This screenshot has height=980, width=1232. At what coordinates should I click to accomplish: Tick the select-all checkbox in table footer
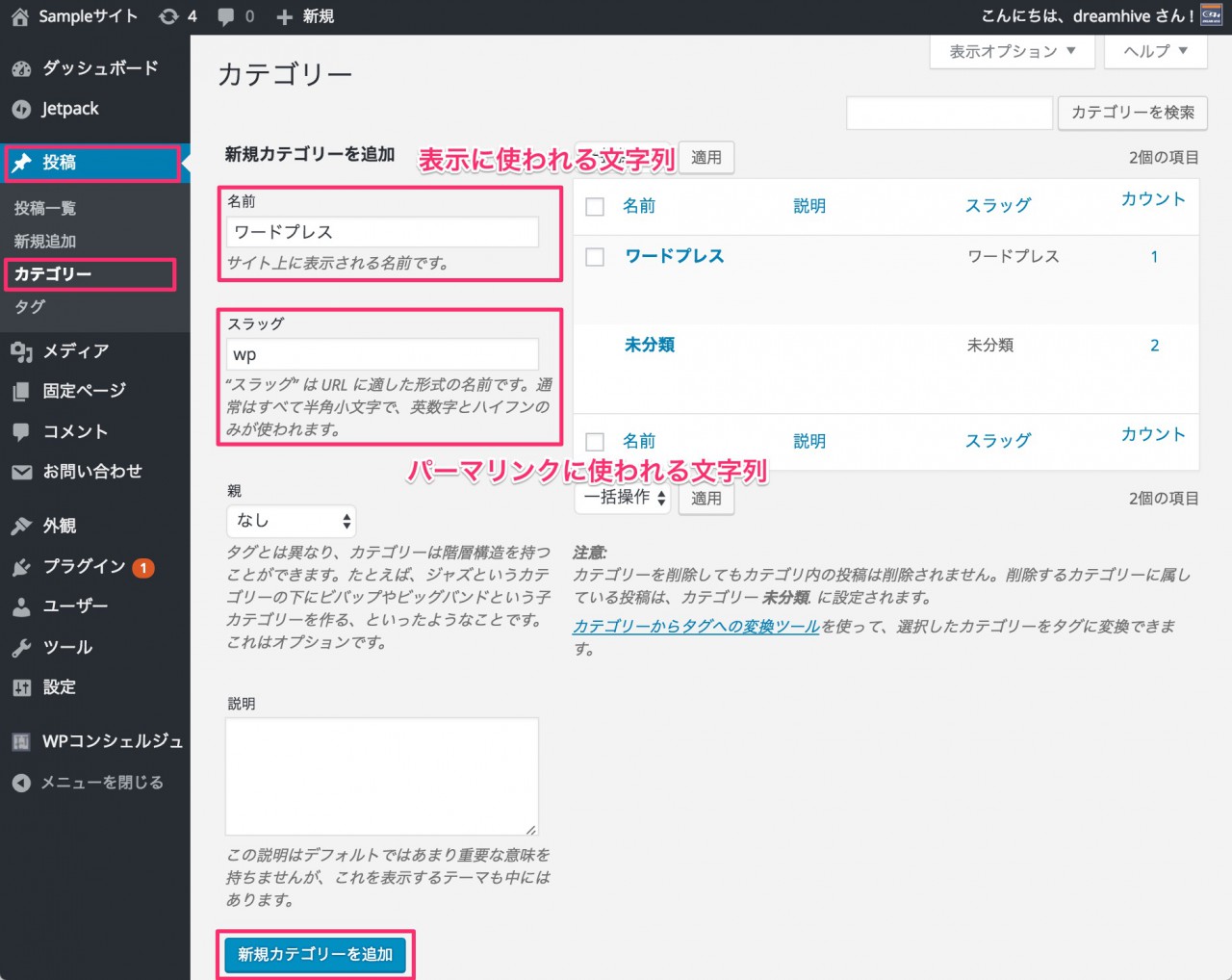595,442
